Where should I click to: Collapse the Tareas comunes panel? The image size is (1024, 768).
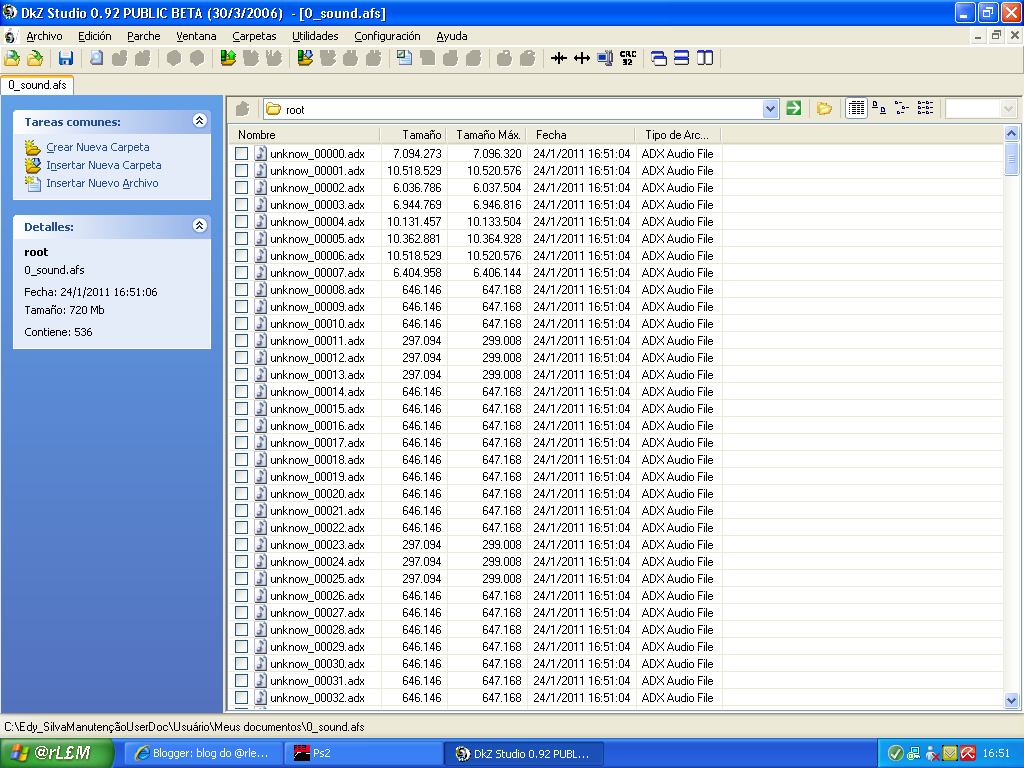tap(200, 120)
